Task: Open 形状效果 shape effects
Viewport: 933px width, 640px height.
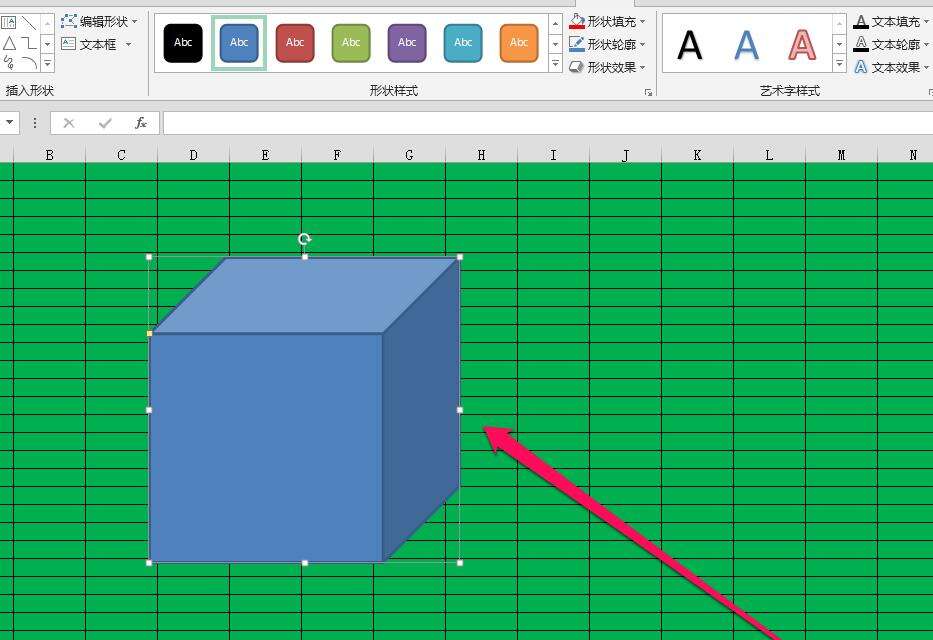Action: coord(606,67)
